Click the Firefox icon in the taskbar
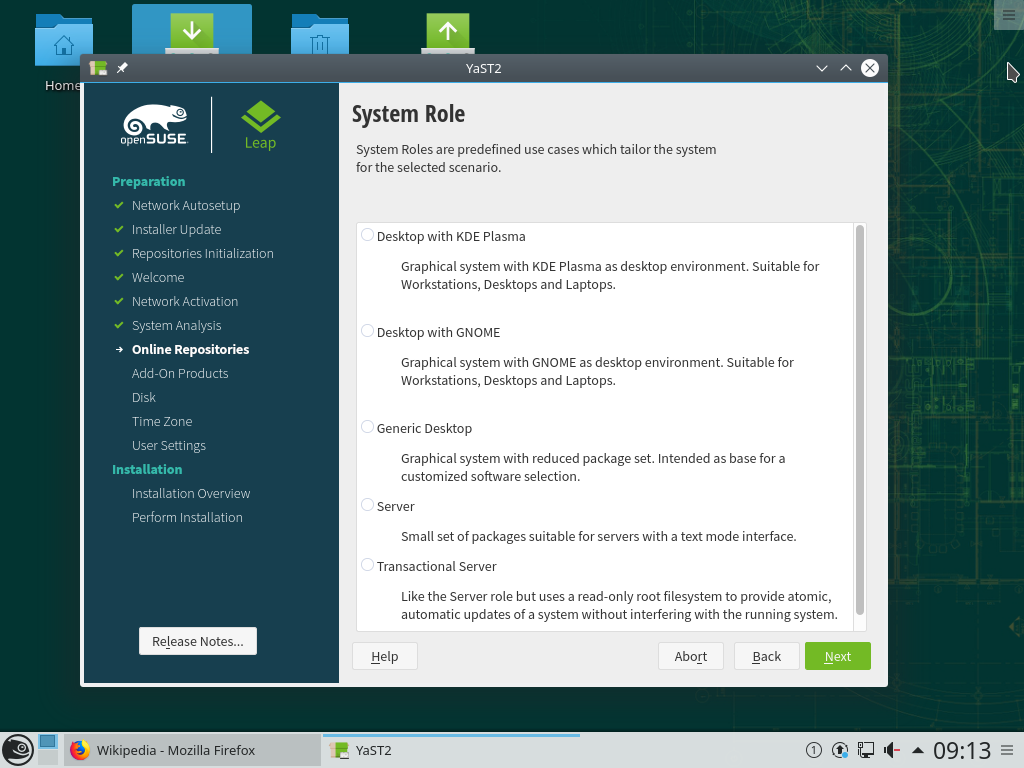Image resolution: width=1024 pixels, height=768 pixels. (80, 750)
